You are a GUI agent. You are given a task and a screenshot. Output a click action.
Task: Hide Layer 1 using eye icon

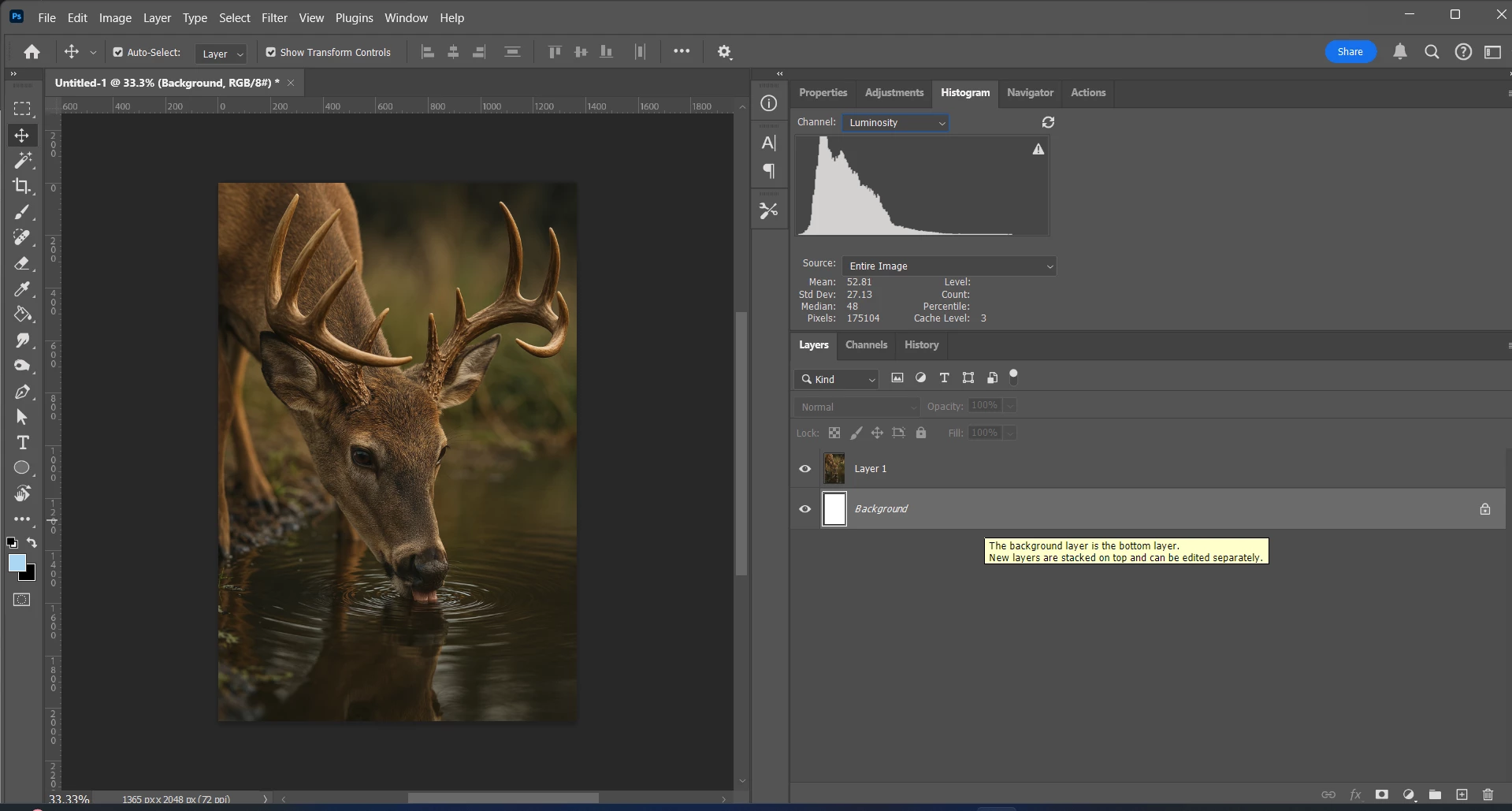pyautogui.click(x=804, y=469)
